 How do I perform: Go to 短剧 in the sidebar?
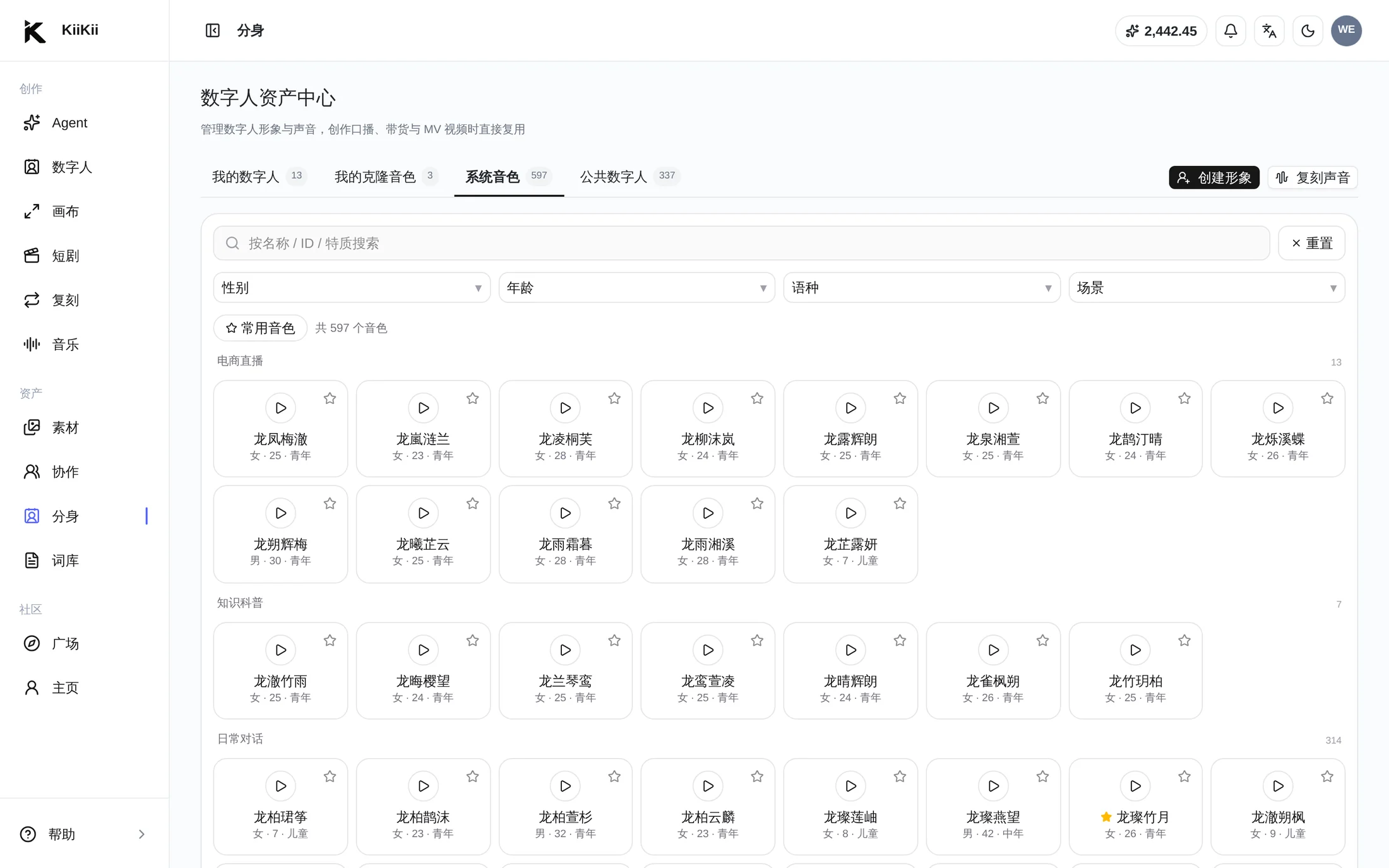coord(84,256)
